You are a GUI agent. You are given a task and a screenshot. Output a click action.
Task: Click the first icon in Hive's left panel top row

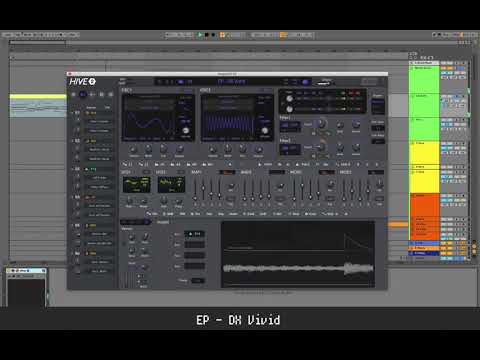[x=74, y=95]
